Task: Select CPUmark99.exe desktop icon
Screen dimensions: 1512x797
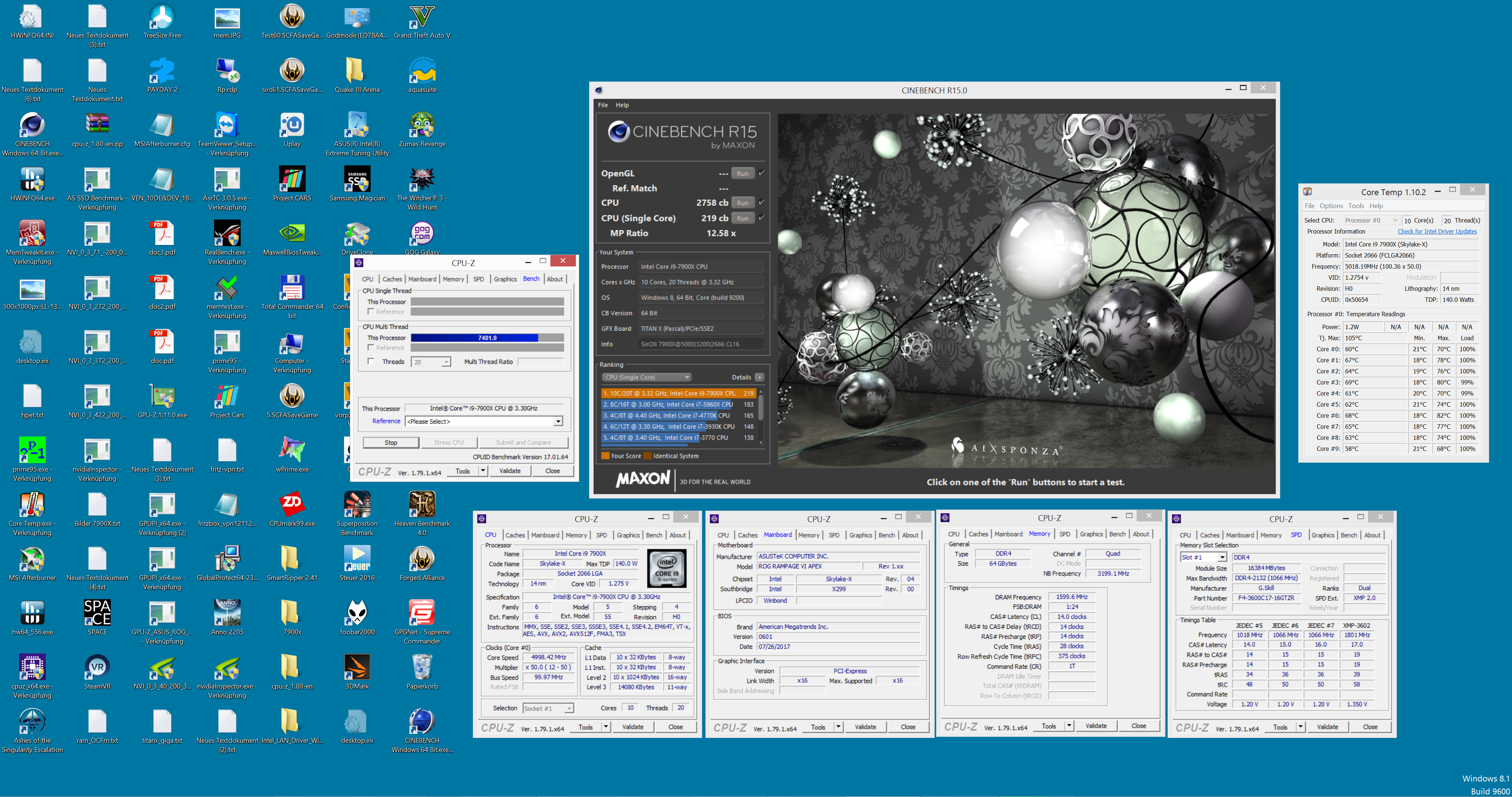Action: pyautogui.click(x=292, y=510)
